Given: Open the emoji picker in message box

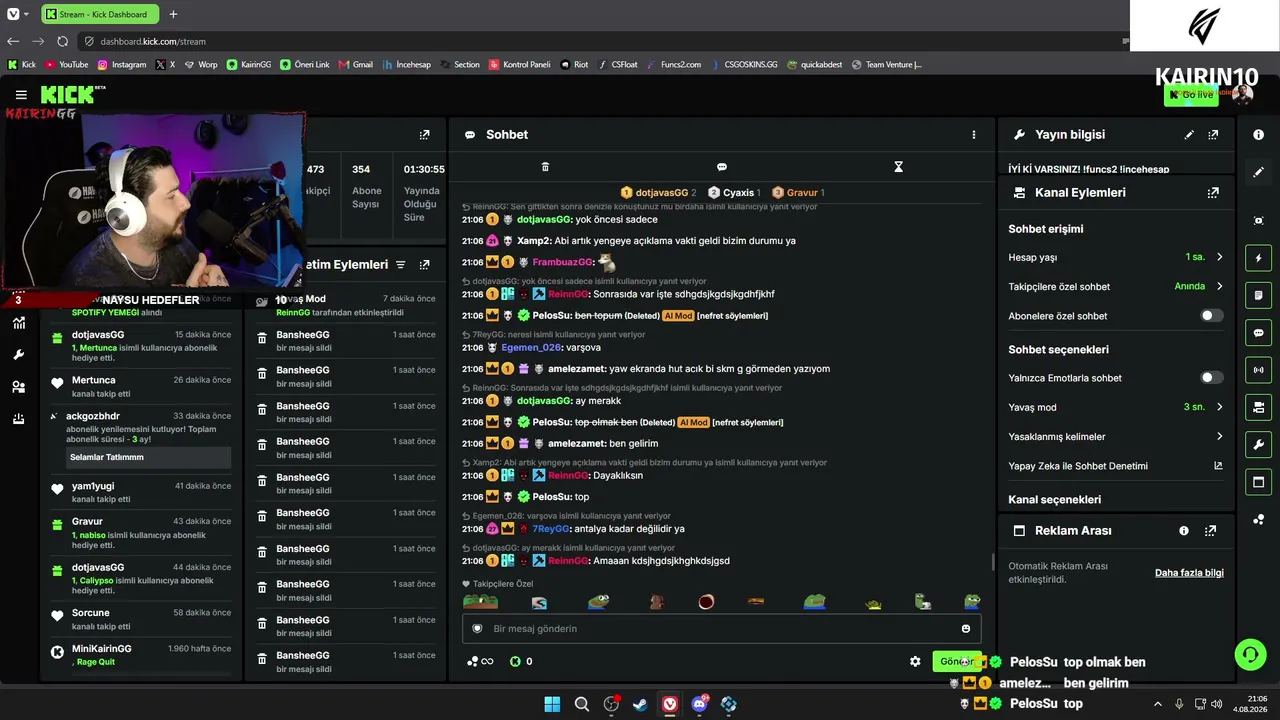Looking at the screenshot, I should [966, 629].
